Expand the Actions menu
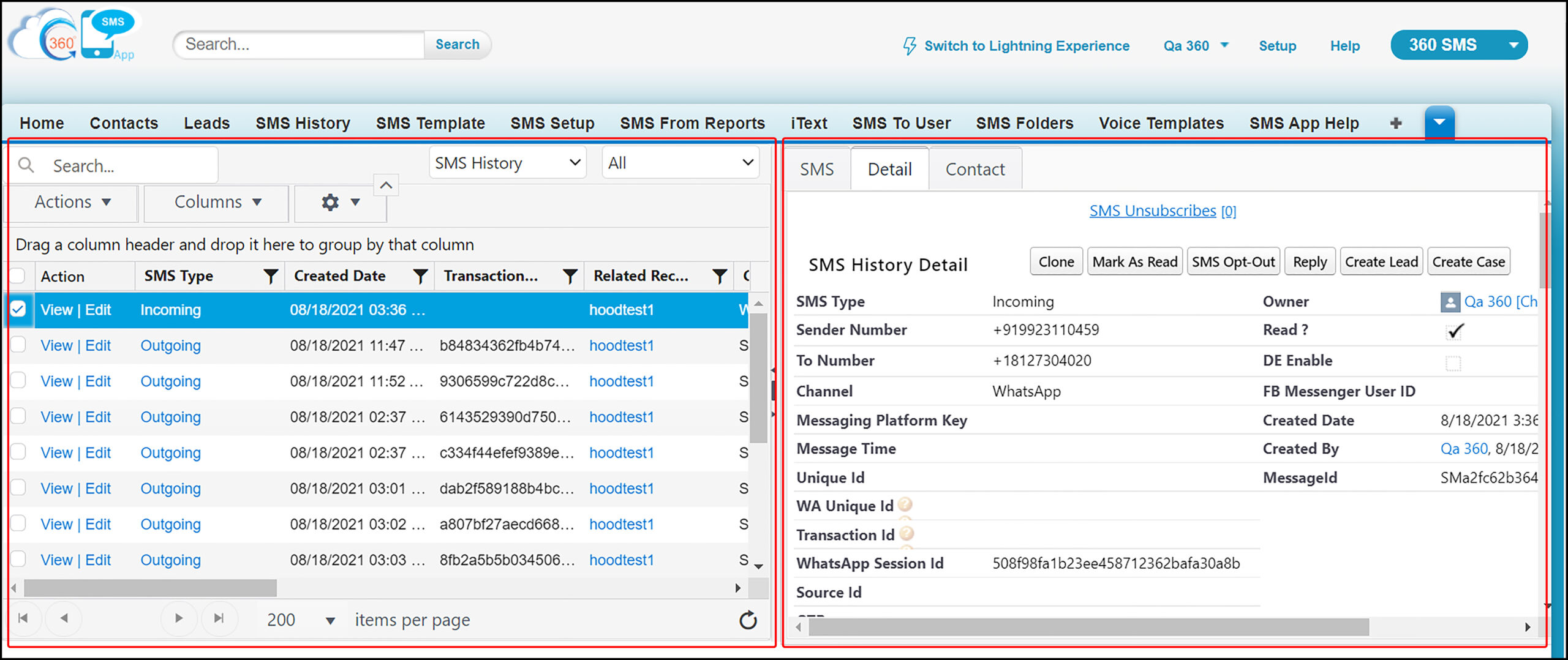The height and width of the screenshot is (660, 1568). tap(72, 202)
